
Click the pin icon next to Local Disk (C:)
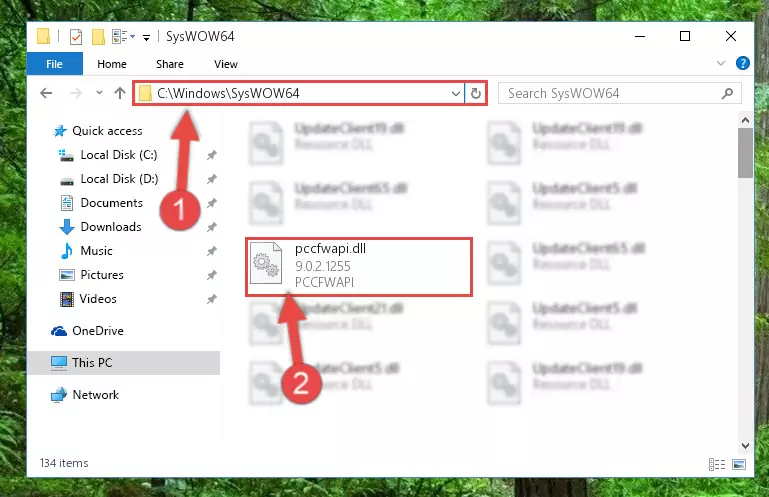[211, 156]
